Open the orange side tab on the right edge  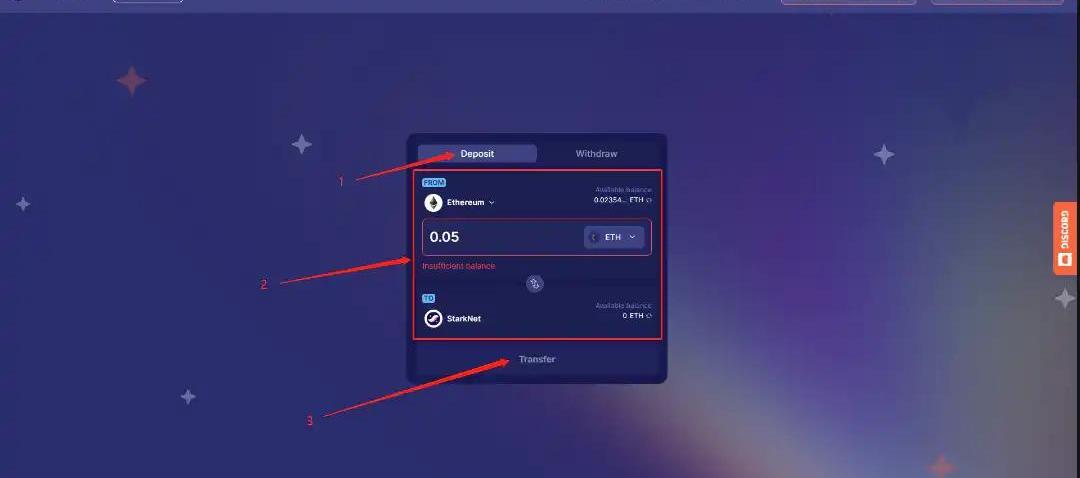[1066, 238]
